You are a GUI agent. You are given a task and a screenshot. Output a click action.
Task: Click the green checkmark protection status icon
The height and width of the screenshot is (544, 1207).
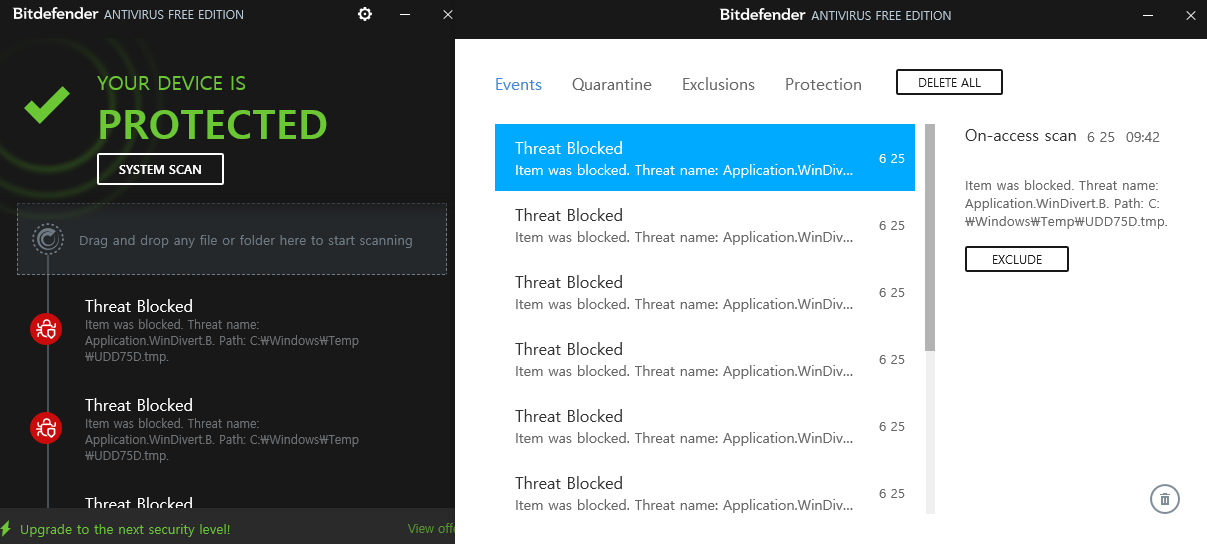coord(47,104)
